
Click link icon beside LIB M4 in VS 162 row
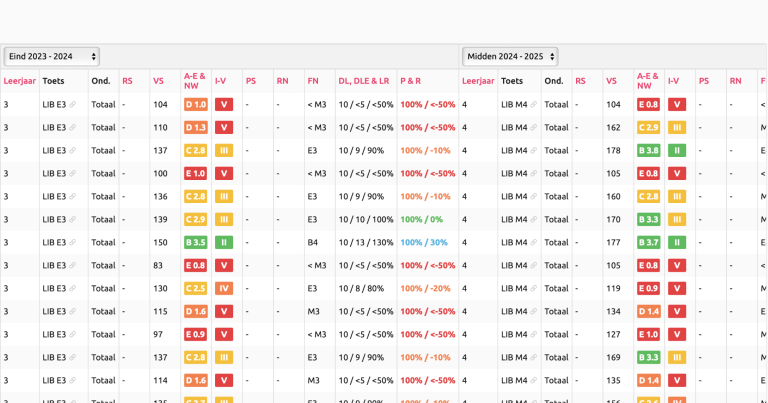click(x=533, y=128)
